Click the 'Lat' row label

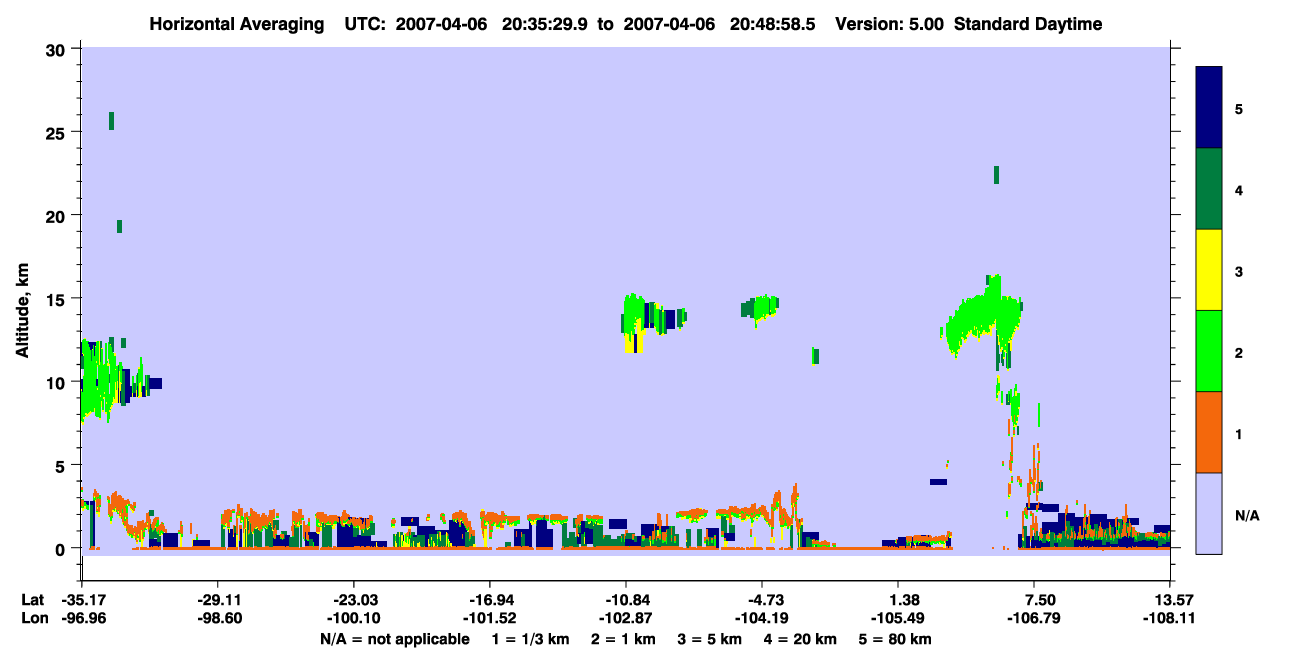click(32, 600)
